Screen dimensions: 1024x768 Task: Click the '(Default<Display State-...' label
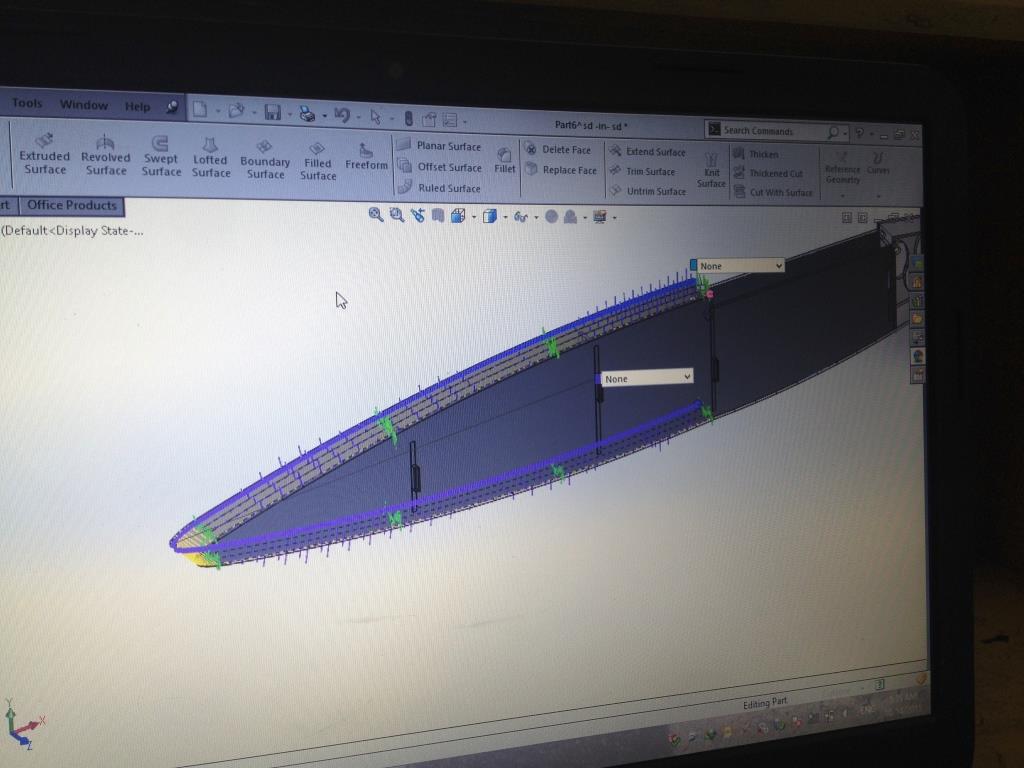(72, 231)
